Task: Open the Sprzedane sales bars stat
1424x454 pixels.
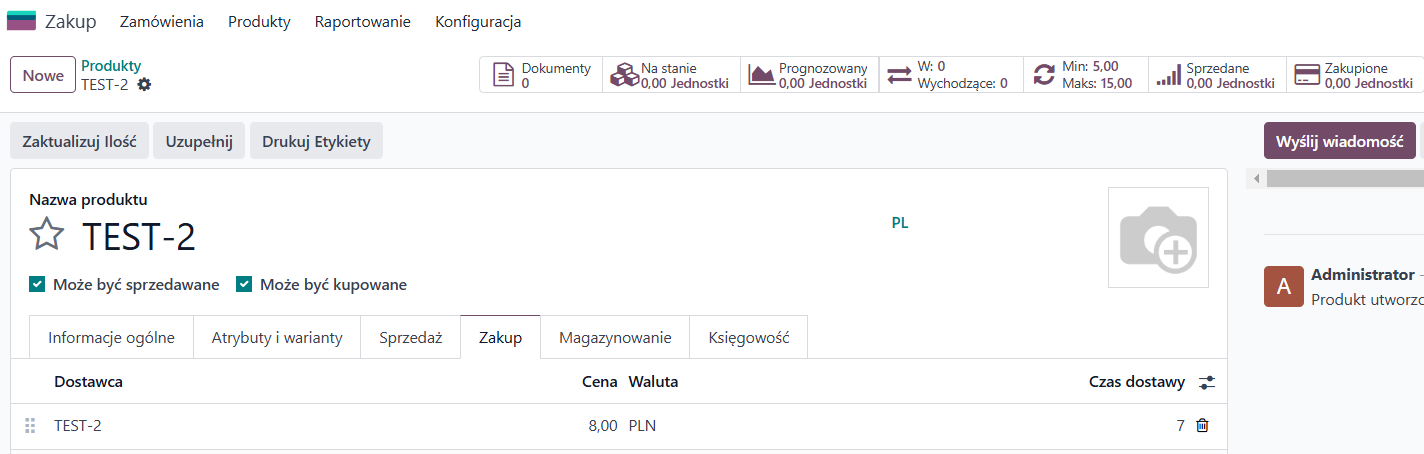Action: [1216, 75]
